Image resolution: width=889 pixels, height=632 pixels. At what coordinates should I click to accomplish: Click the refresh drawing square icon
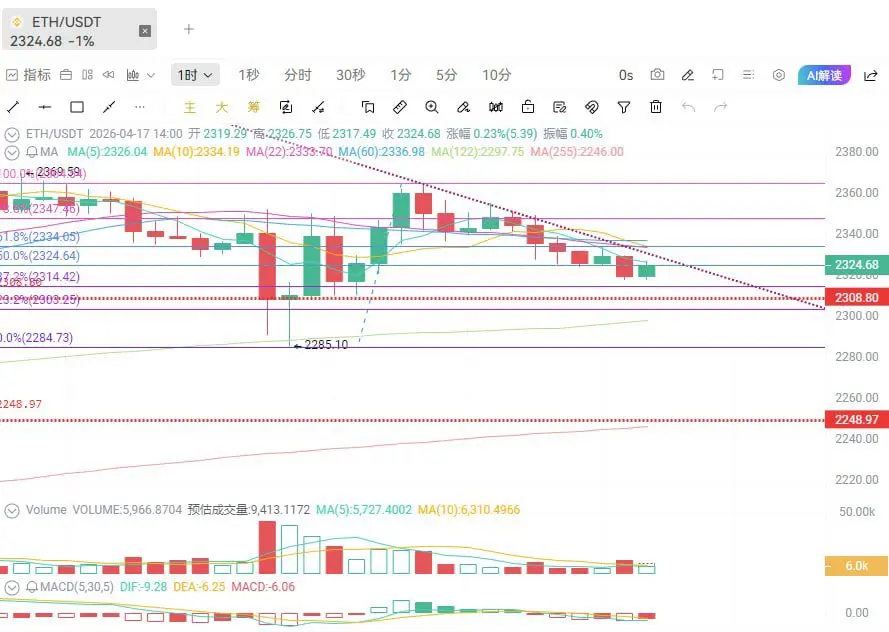pos(286,107)
